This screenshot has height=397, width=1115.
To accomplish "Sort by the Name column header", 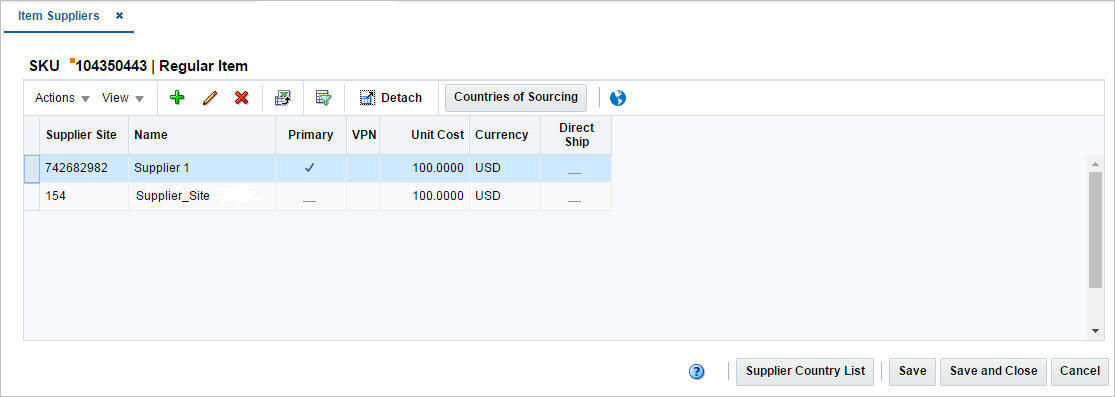I will click(x=202, y=135).
